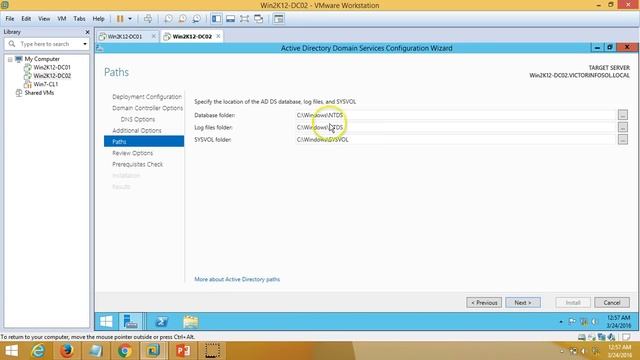The width and height of the screenshot is (640, 360).
Task: Open the File menu
Action: (x=10, y=19)
